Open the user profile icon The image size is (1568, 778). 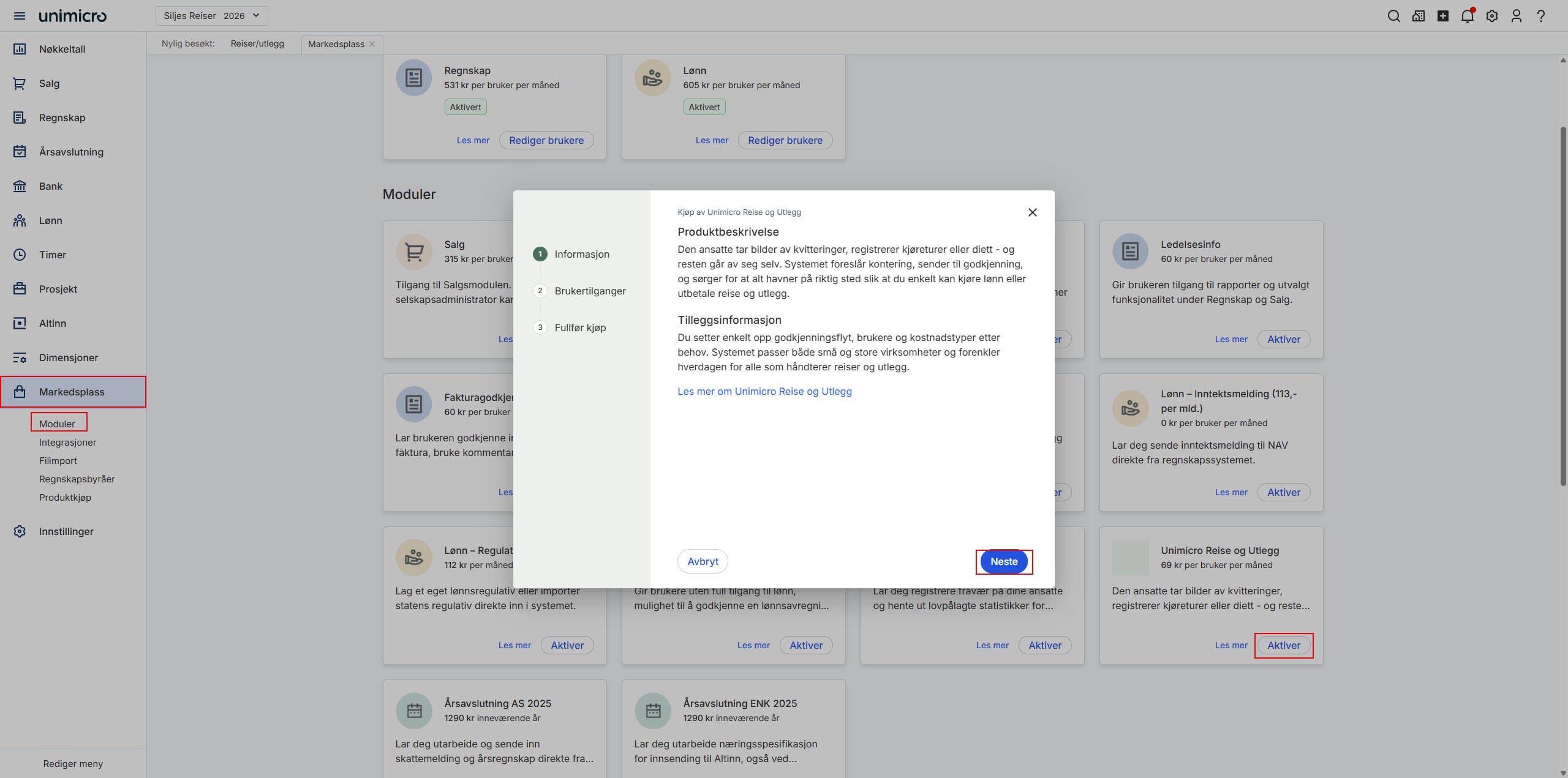(x=1517, y=16)
